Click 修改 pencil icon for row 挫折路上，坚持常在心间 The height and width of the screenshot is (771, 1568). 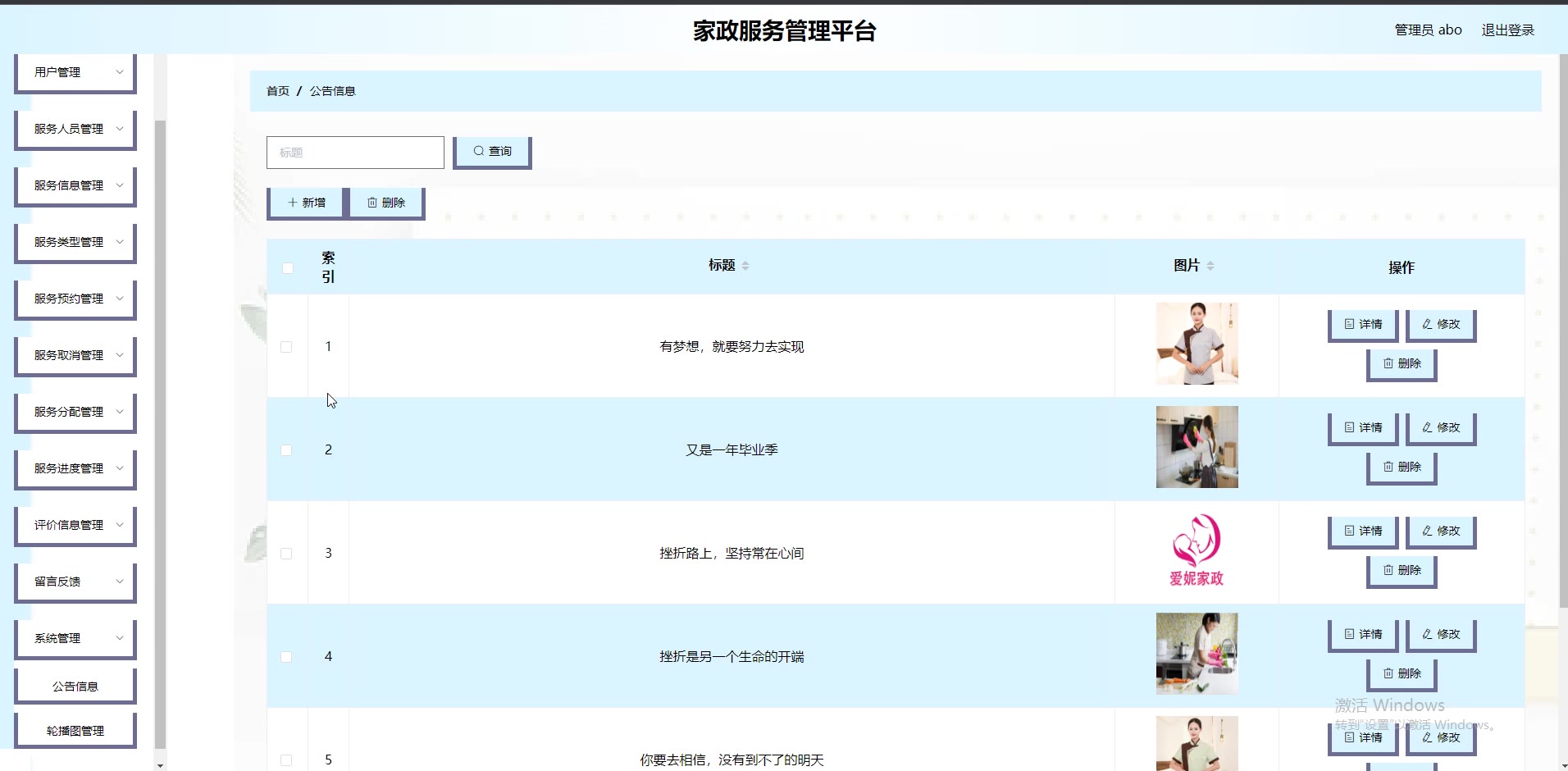click(x=1427, y=531)
